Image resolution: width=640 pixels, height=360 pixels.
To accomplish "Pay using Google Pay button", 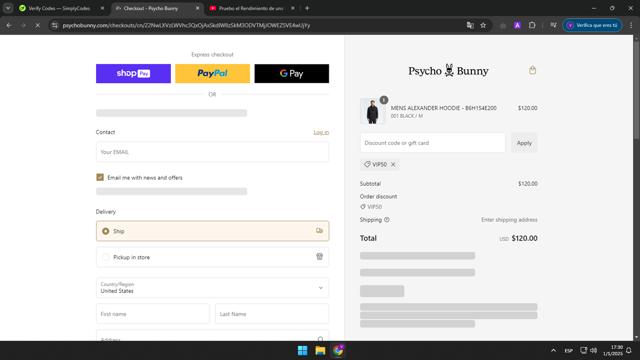I will click(x=291, y=73).
